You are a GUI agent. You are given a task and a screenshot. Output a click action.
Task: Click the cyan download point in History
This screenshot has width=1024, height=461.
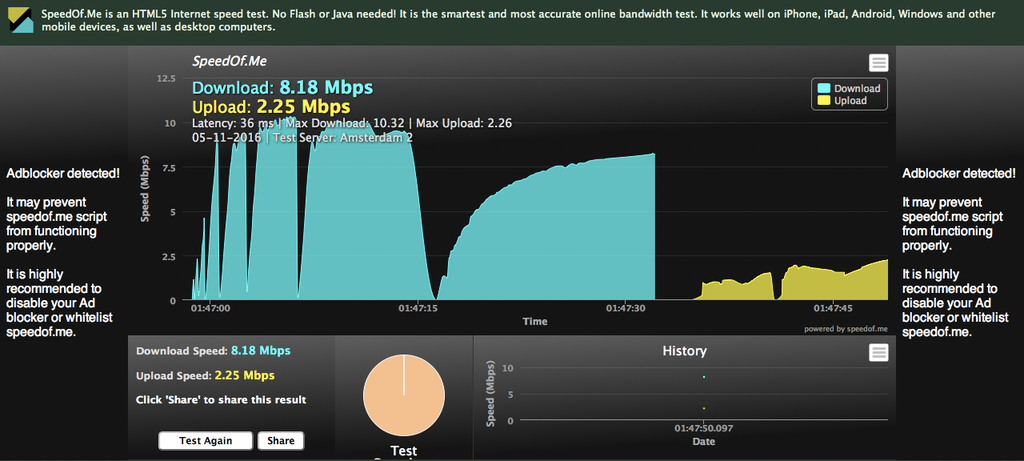(x=703, y=377)
